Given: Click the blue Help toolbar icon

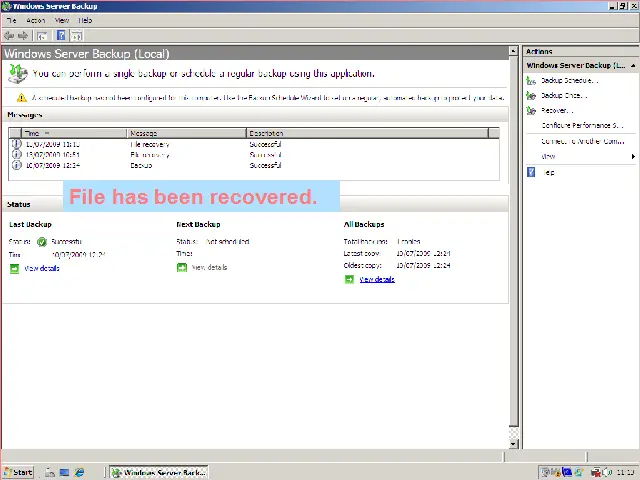Looking at the screenshot, I should click(61, 36).
